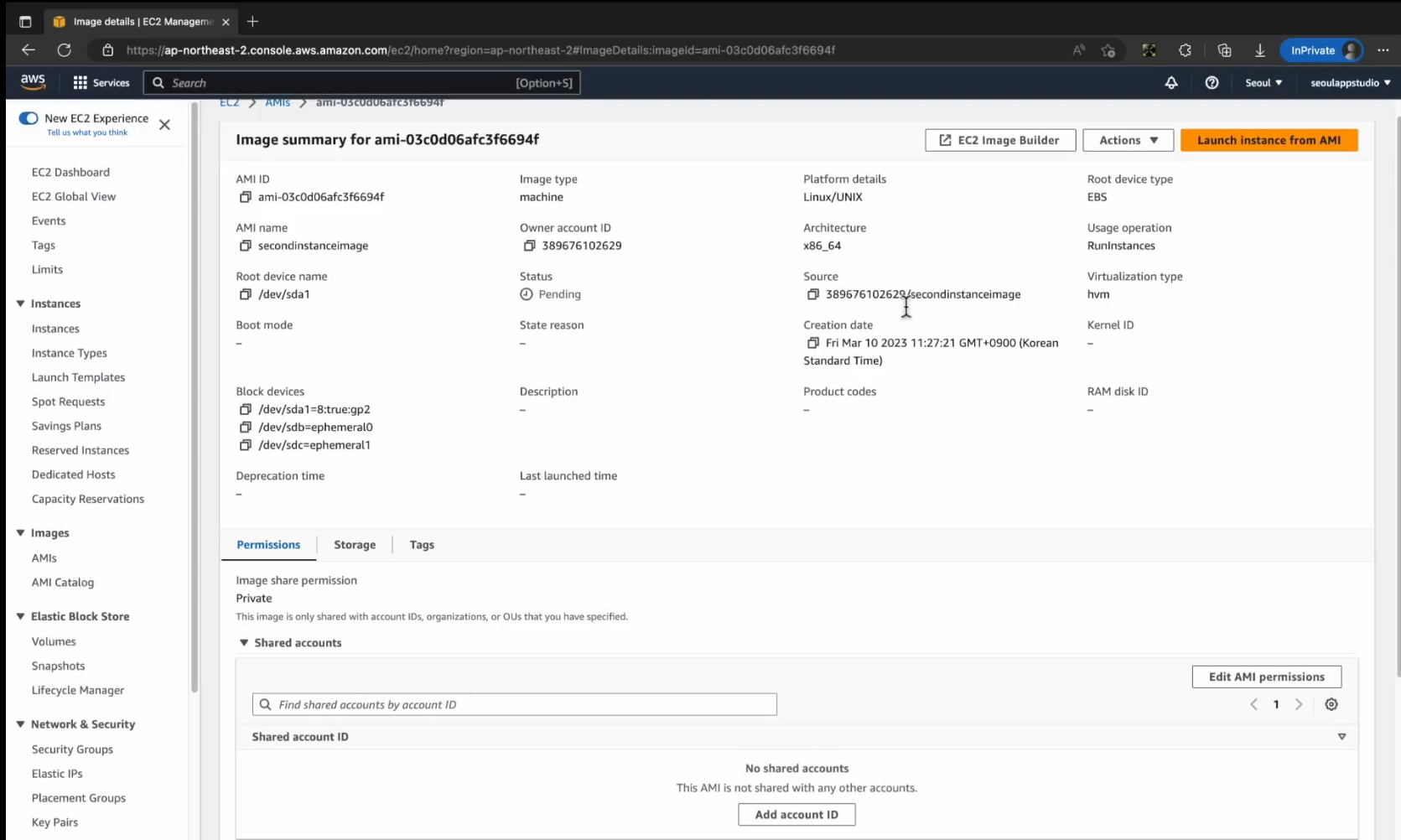The width and height of the screenshot is (1401, 840).
Task: Open Key Pairs in sidebar
Action: pyautogui.click(x=54, y=822)
